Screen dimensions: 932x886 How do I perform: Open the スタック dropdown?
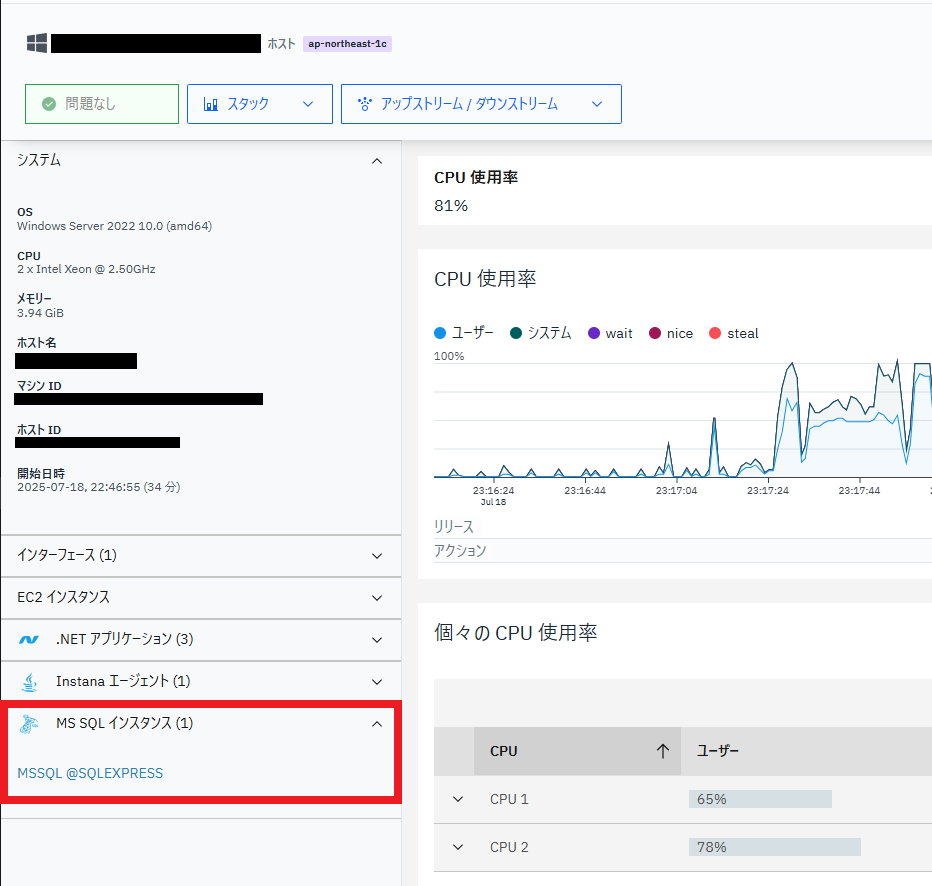click(260, 104)
